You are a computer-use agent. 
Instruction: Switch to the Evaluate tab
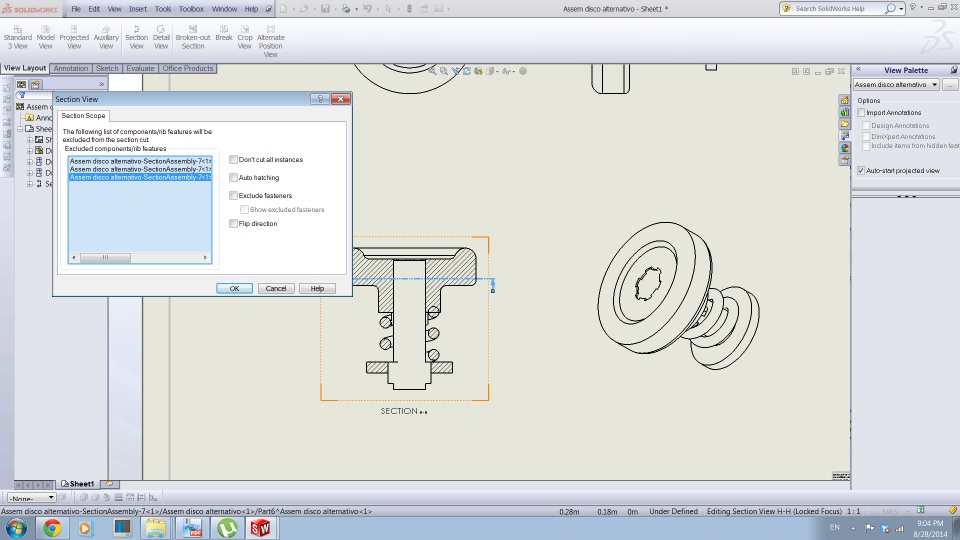(140, 69)
